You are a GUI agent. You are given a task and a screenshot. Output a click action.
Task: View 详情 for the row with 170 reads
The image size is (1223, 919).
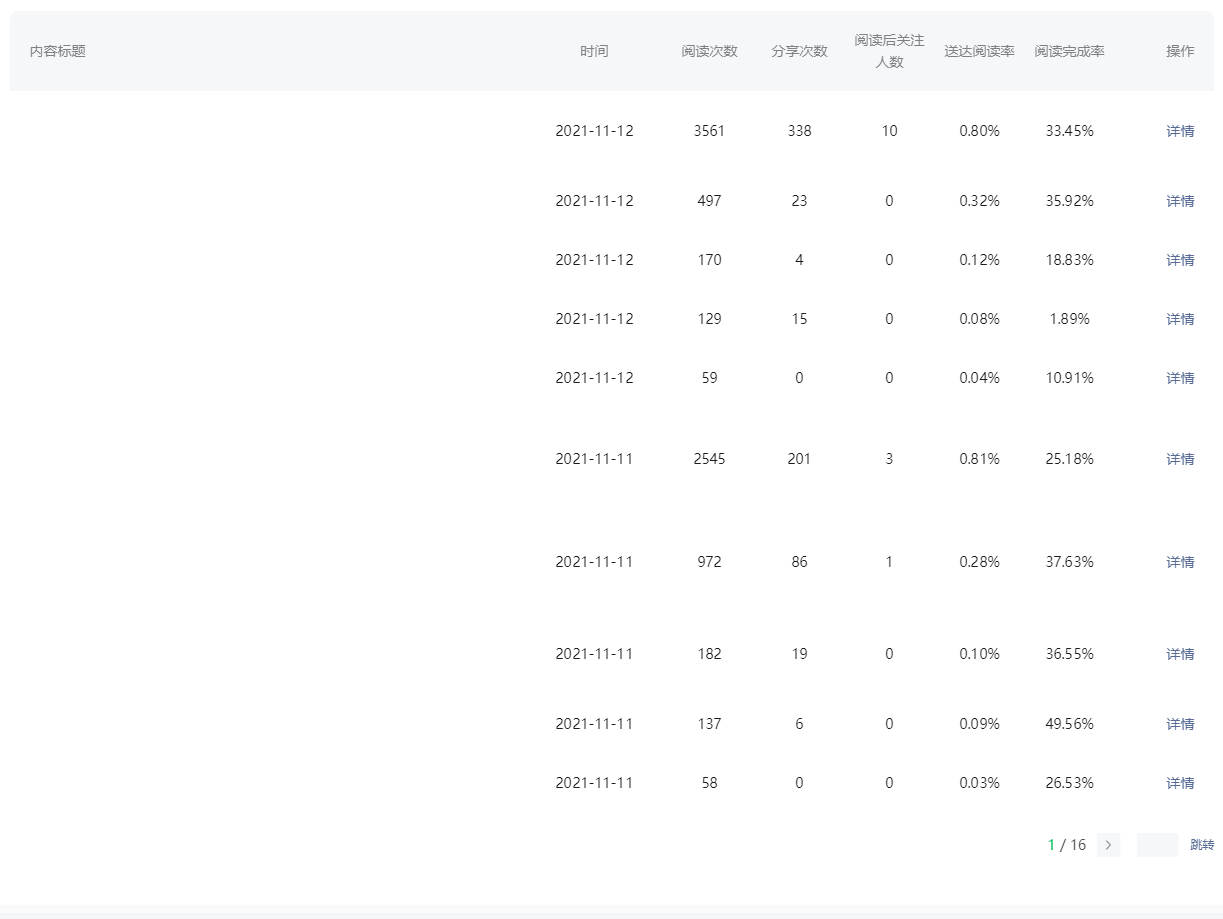pyautogui.click(x=1180, y=260)
